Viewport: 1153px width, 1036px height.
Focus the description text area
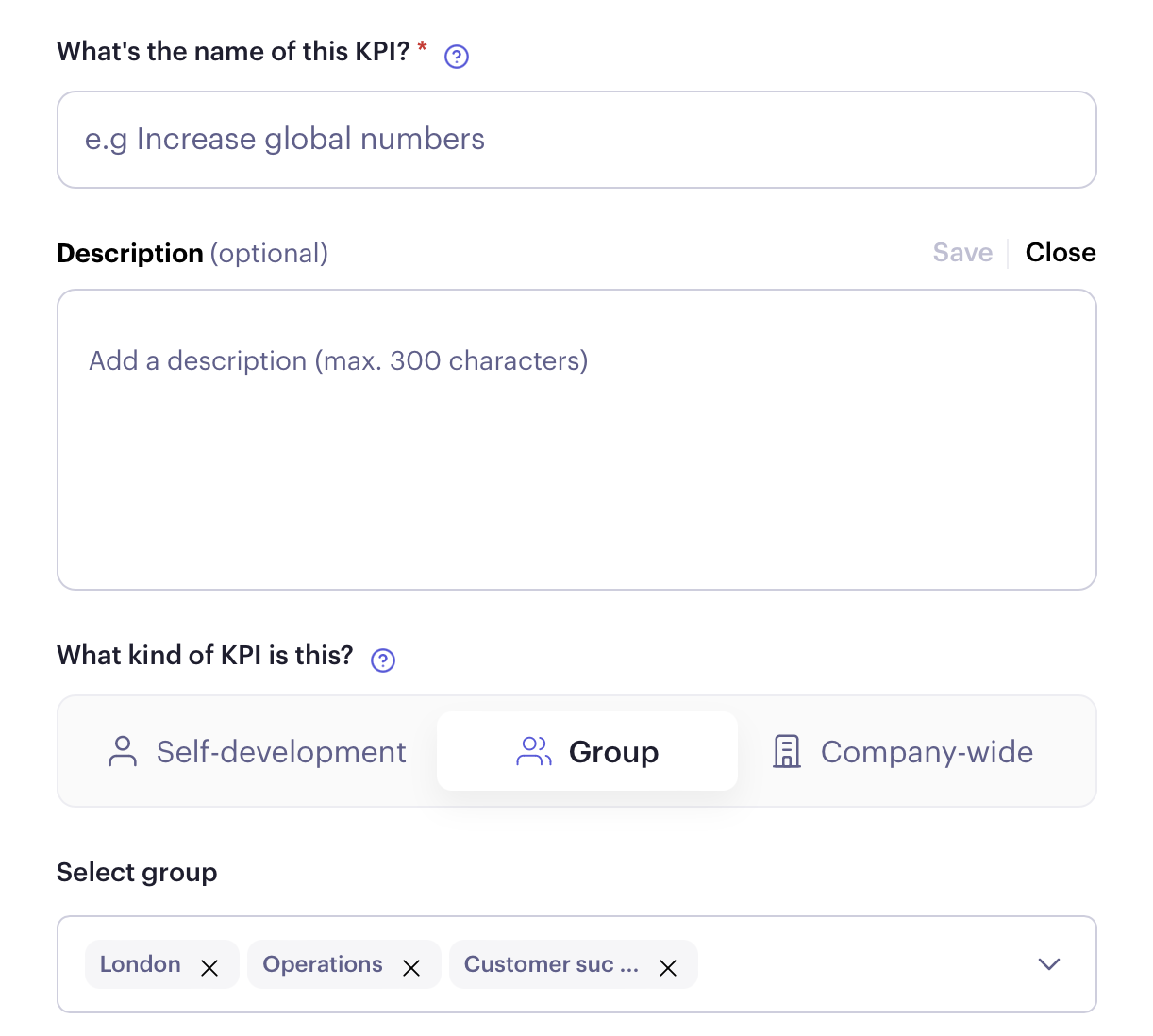tap(576, 440)
